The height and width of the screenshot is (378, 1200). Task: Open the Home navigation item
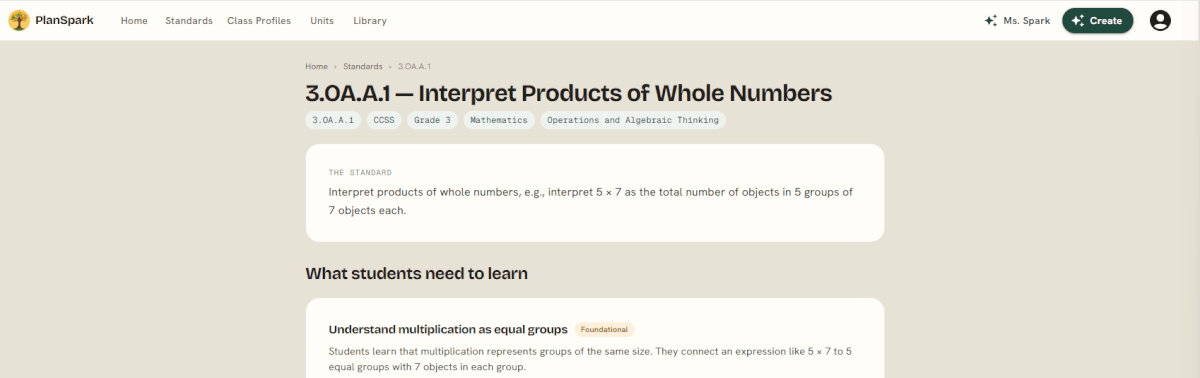pyautogui.click(x=134, y=20)
